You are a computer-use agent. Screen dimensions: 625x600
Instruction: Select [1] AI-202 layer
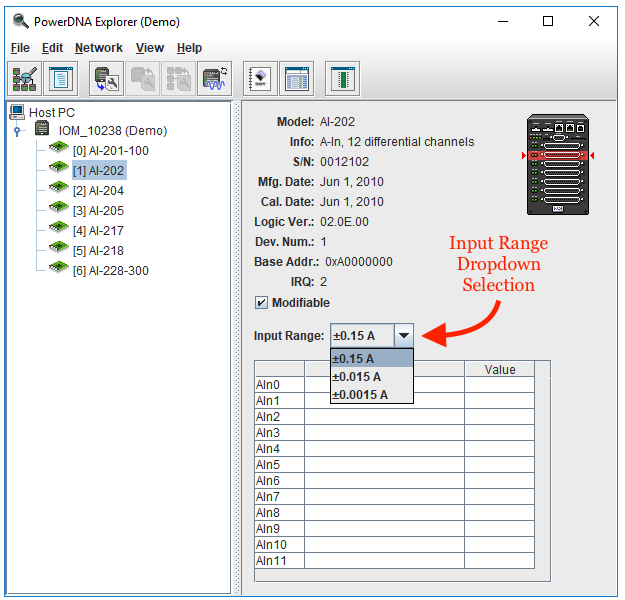[98, 171]
